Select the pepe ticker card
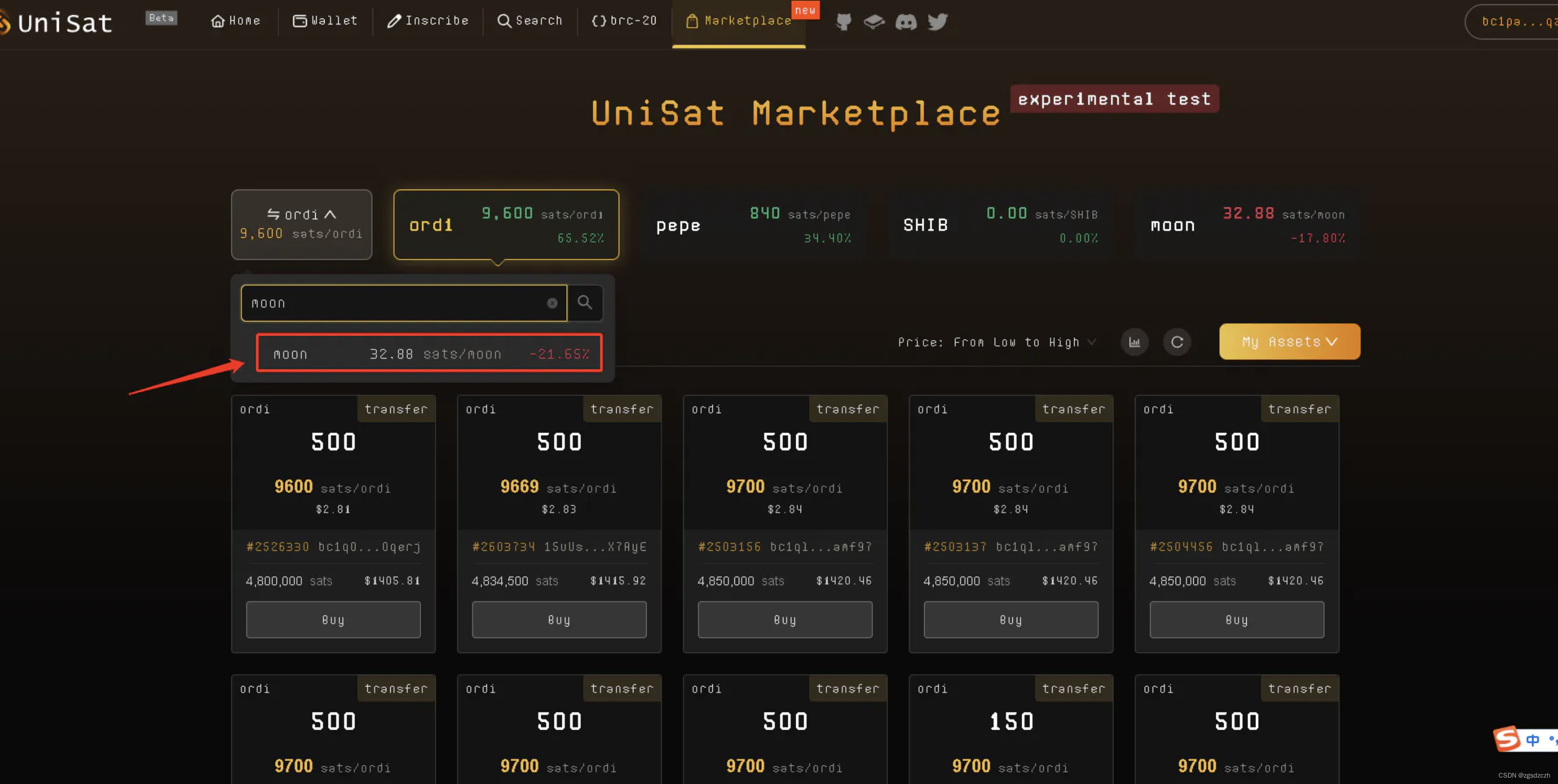 753,225
